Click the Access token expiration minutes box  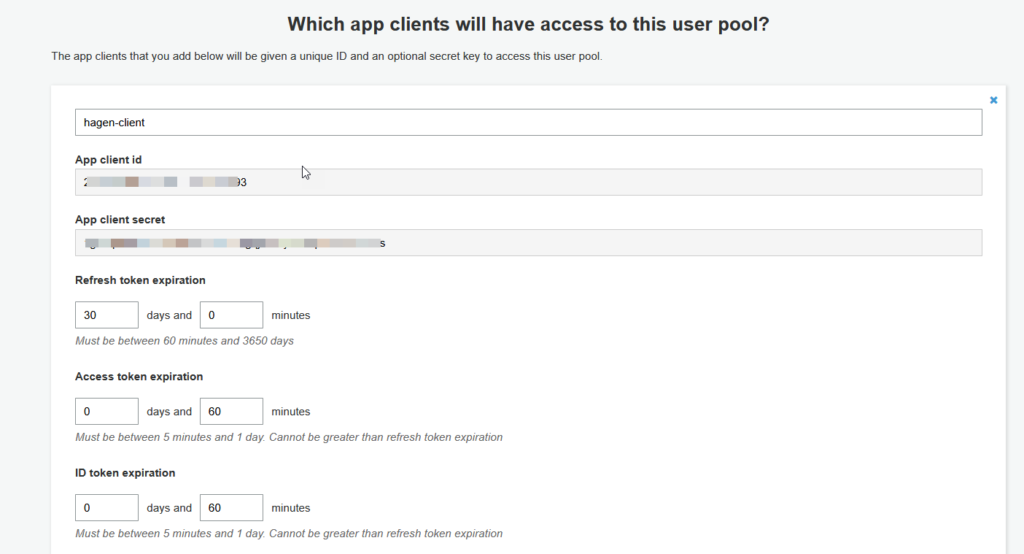click(x=231, y=411)
